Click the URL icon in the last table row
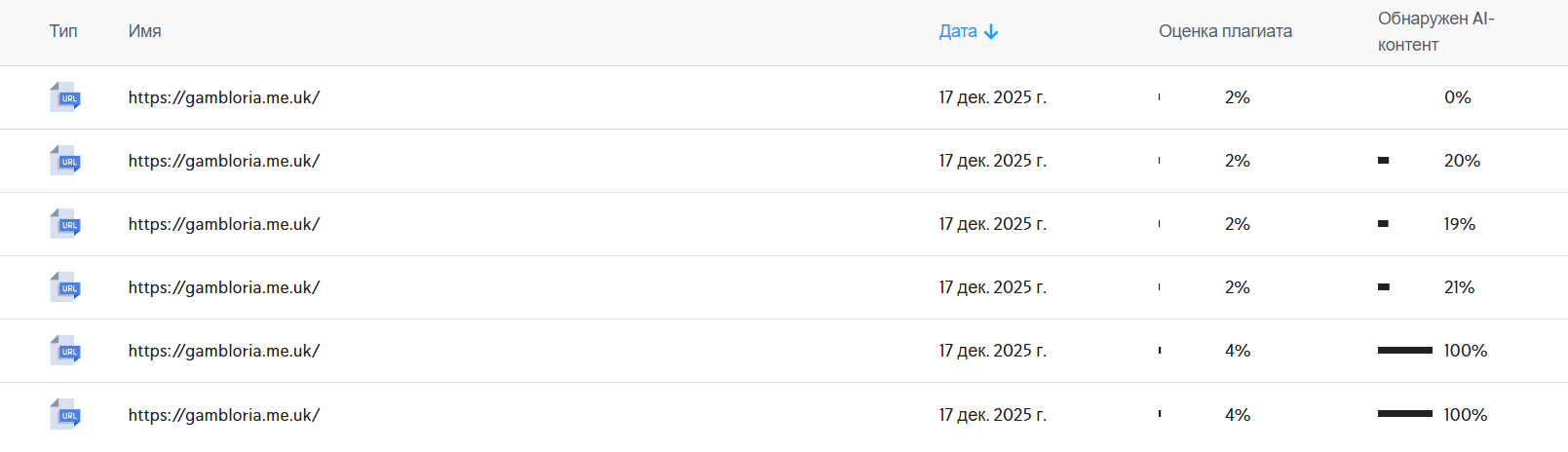 click(x=65, y=415)
